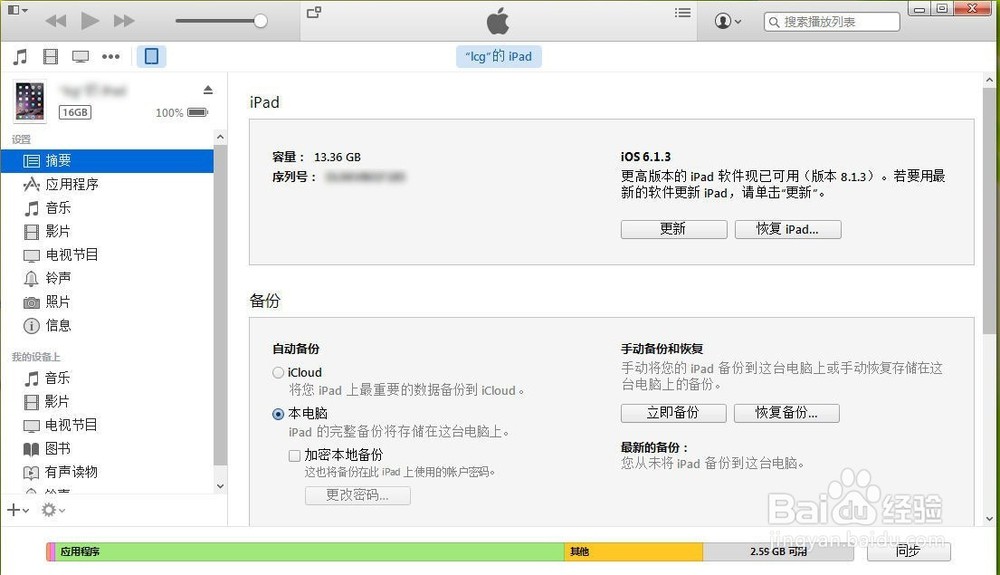Select the iPad device icon
1000x575 pixels.
[151, 56]
